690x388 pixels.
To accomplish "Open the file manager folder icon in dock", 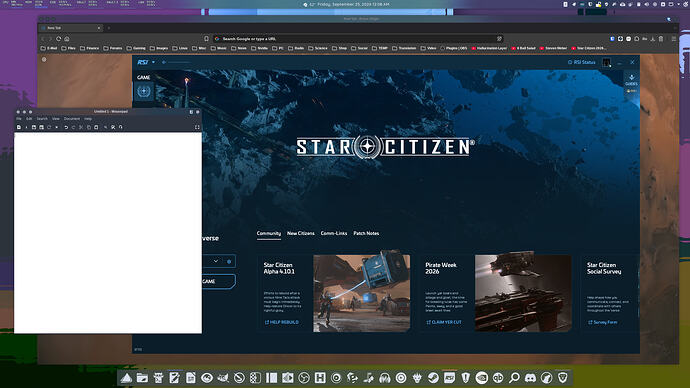I will 142,377.
